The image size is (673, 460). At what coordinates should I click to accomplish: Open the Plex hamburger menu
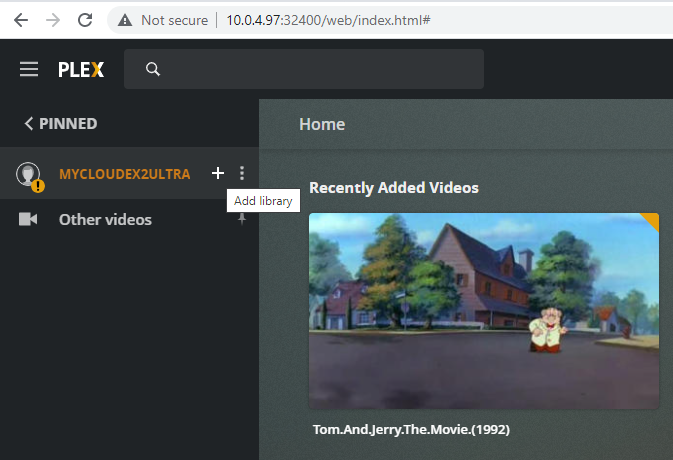(x=29, y=69)
